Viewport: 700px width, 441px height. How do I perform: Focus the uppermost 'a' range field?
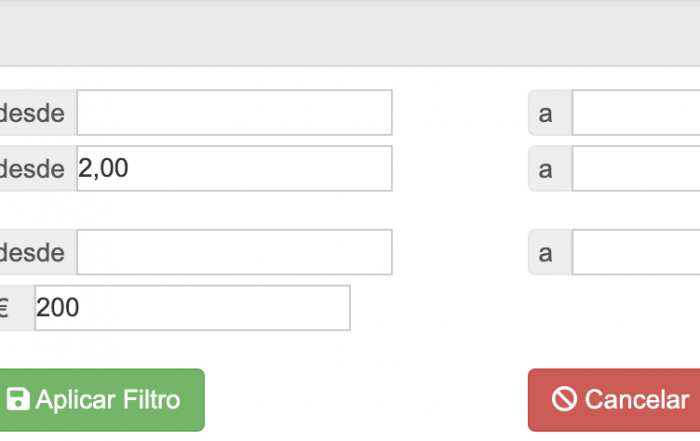click(x=636, y=112)
